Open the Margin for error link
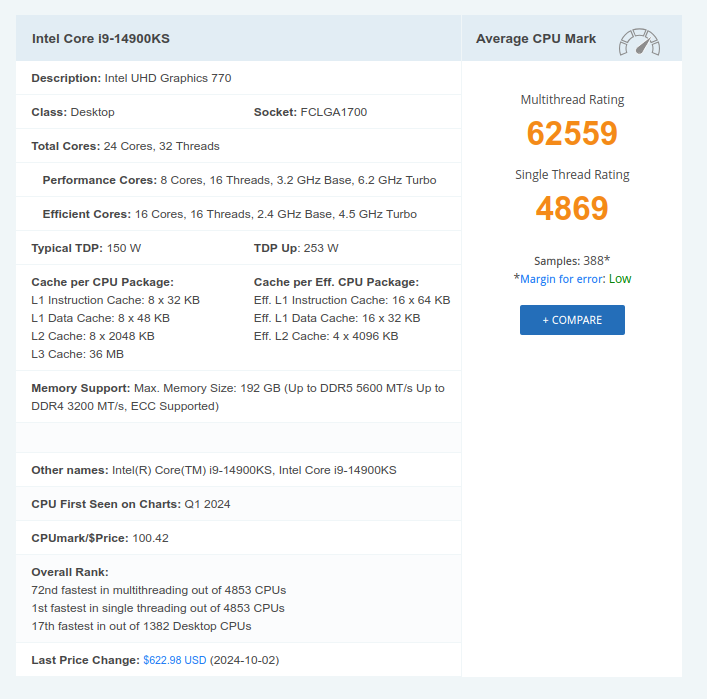 [561, 279]
